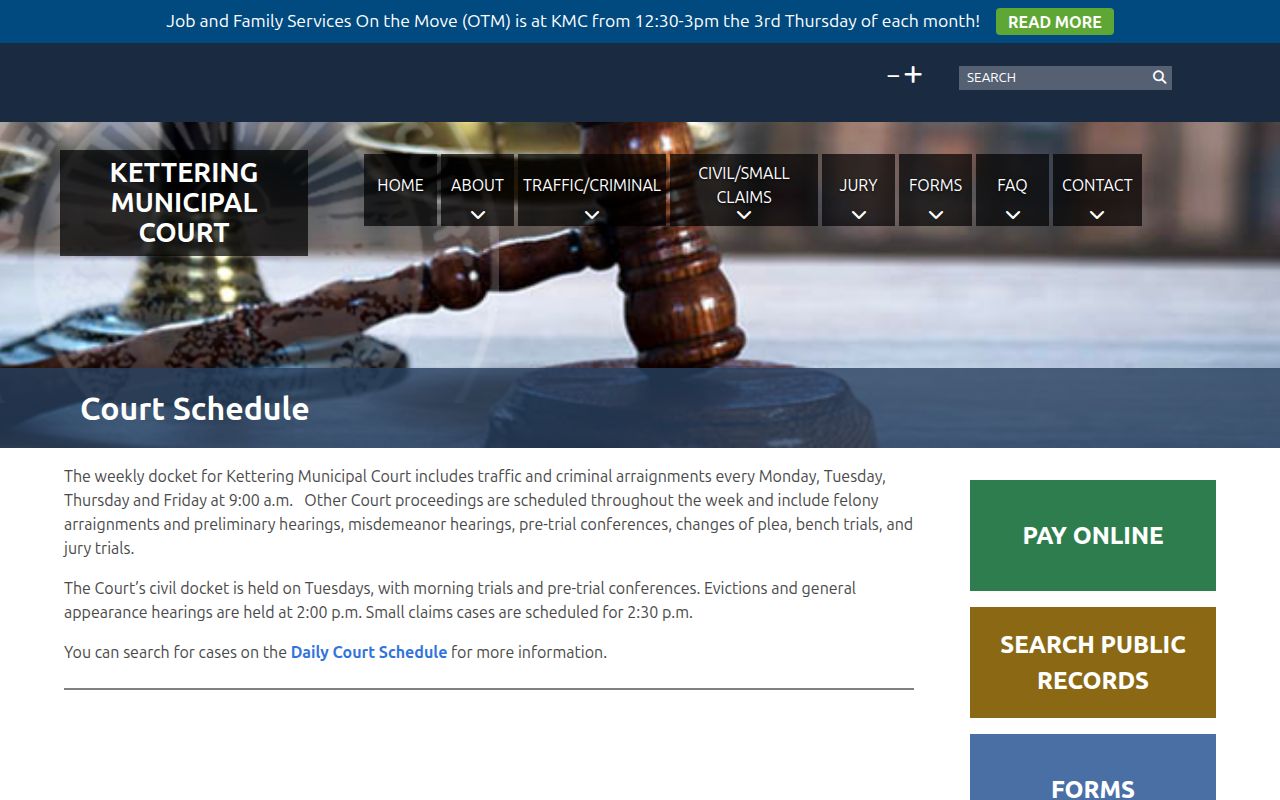Click the green Read More button
The height and width of the screenshot is (800, 1280).
click(1055, 22)
